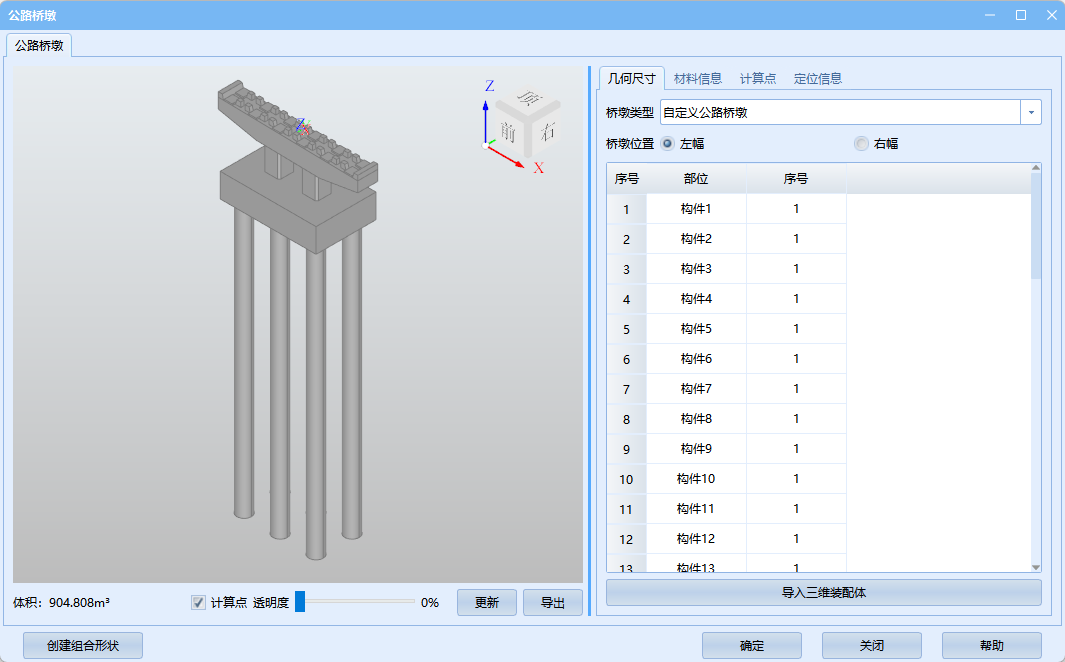
Task: Open the 计算点 tab
Action: (x=757, y=78)
